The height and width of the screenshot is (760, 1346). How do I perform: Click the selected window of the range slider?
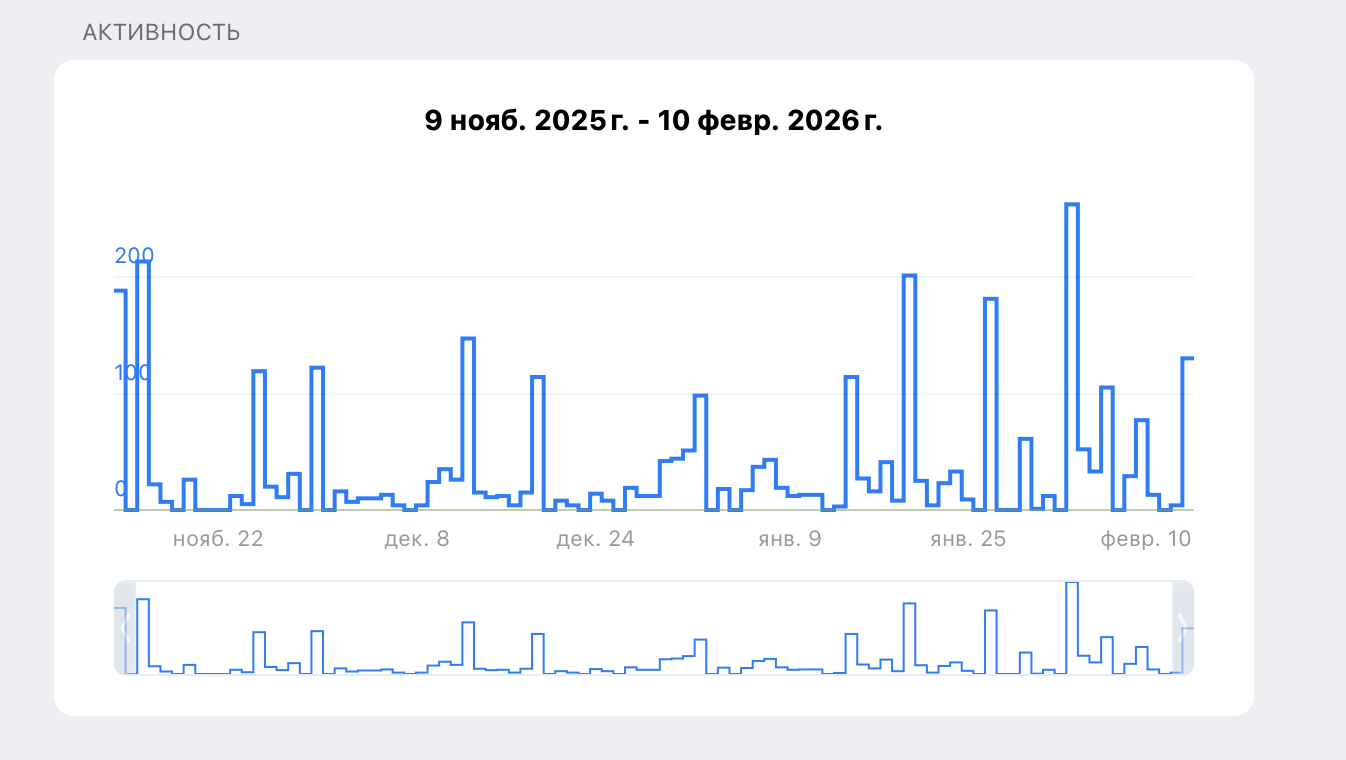click(x=654, y=628)
